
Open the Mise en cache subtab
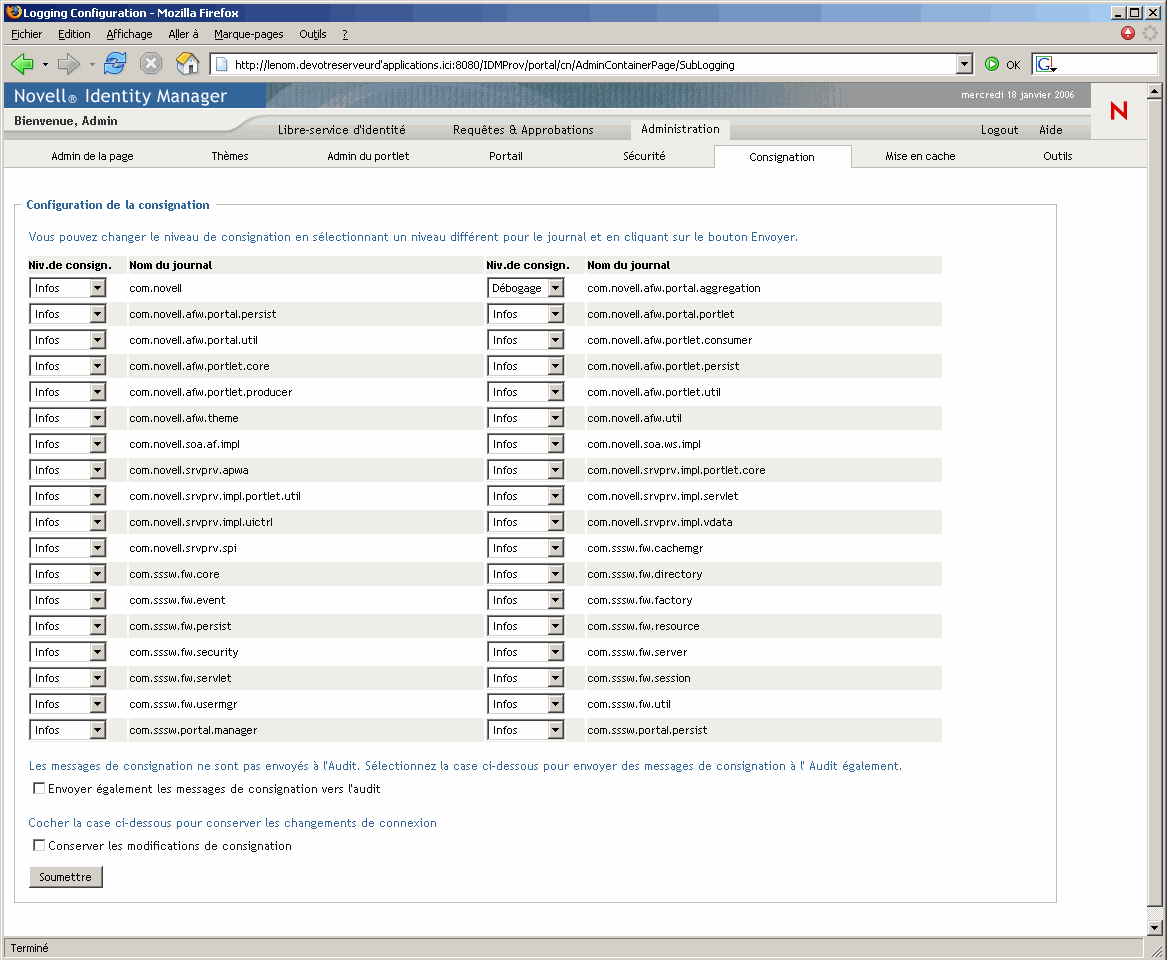click(x=921, y=156)
